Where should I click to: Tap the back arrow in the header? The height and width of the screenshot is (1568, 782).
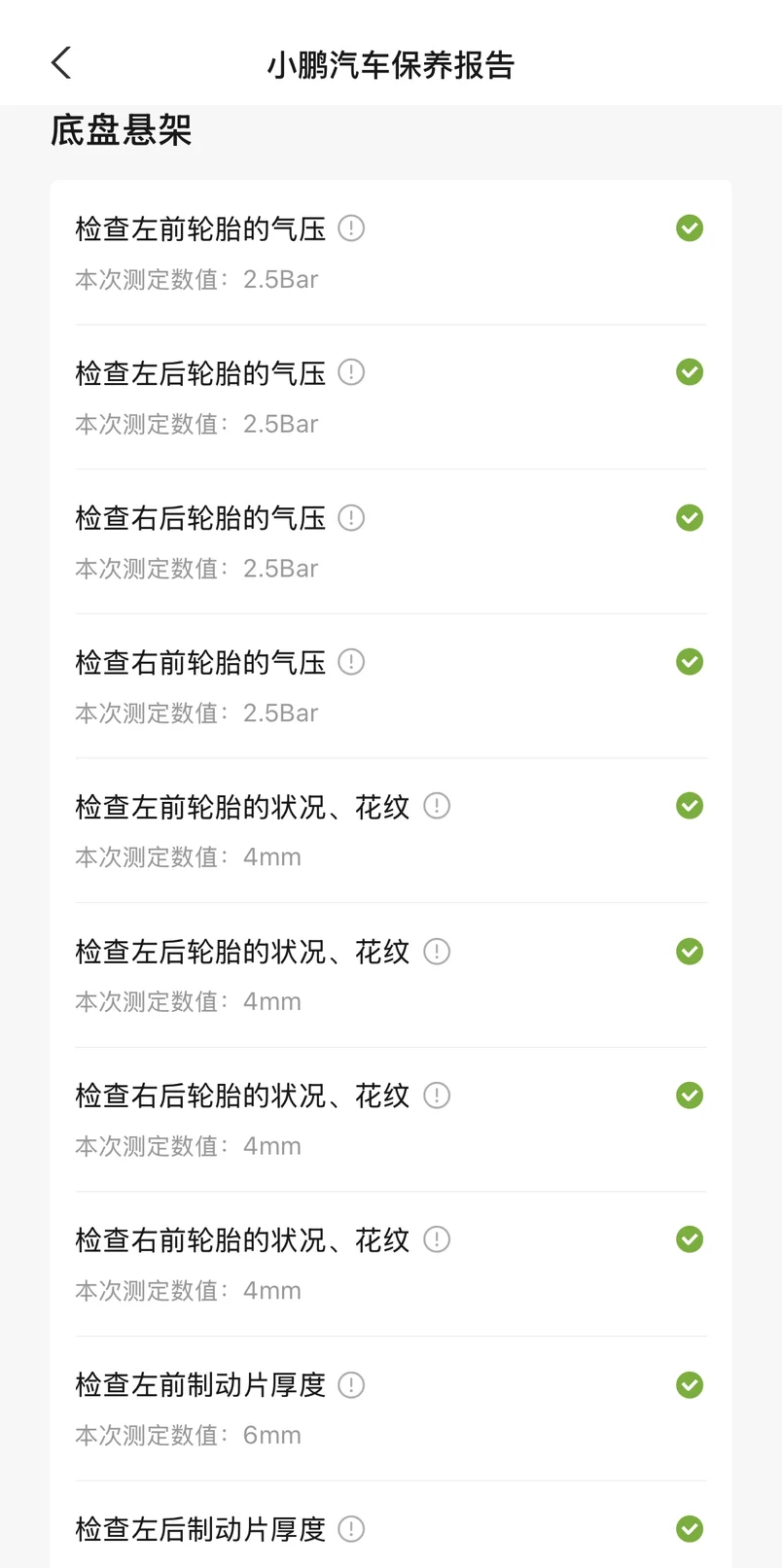coord(61,63)
